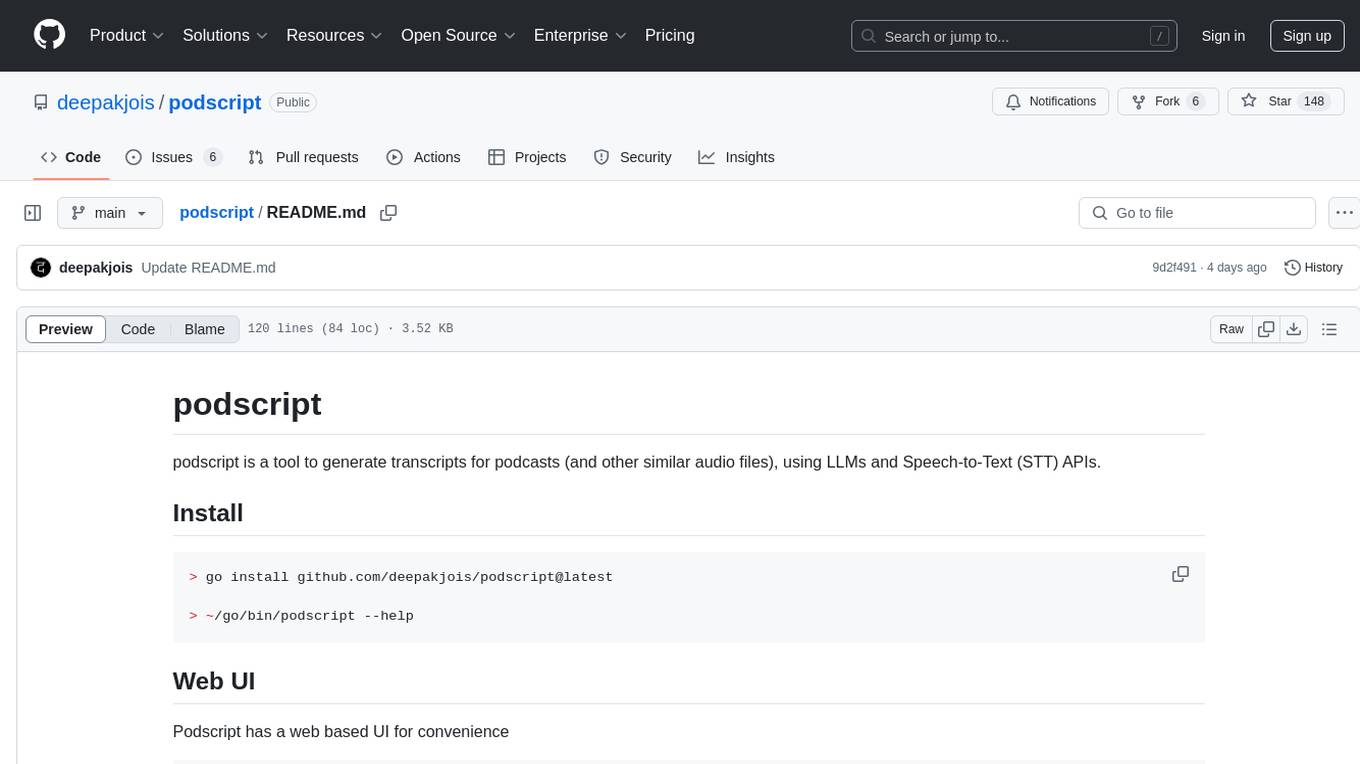The width and height of the screenshot is (1360, 764).
Task: Switch to the Security tab
Action: pos(633,157)
